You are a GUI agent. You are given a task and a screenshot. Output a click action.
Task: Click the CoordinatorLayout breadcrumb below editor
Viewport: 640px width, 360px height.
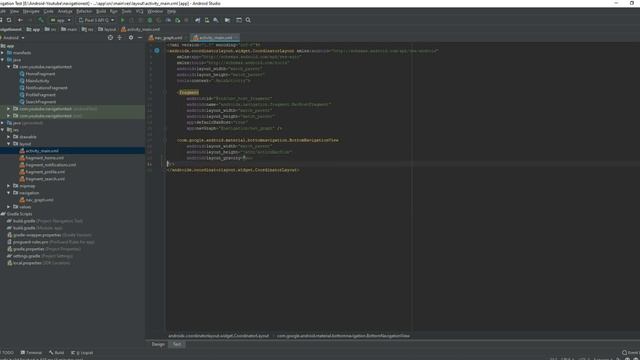(x=218, y=336)
